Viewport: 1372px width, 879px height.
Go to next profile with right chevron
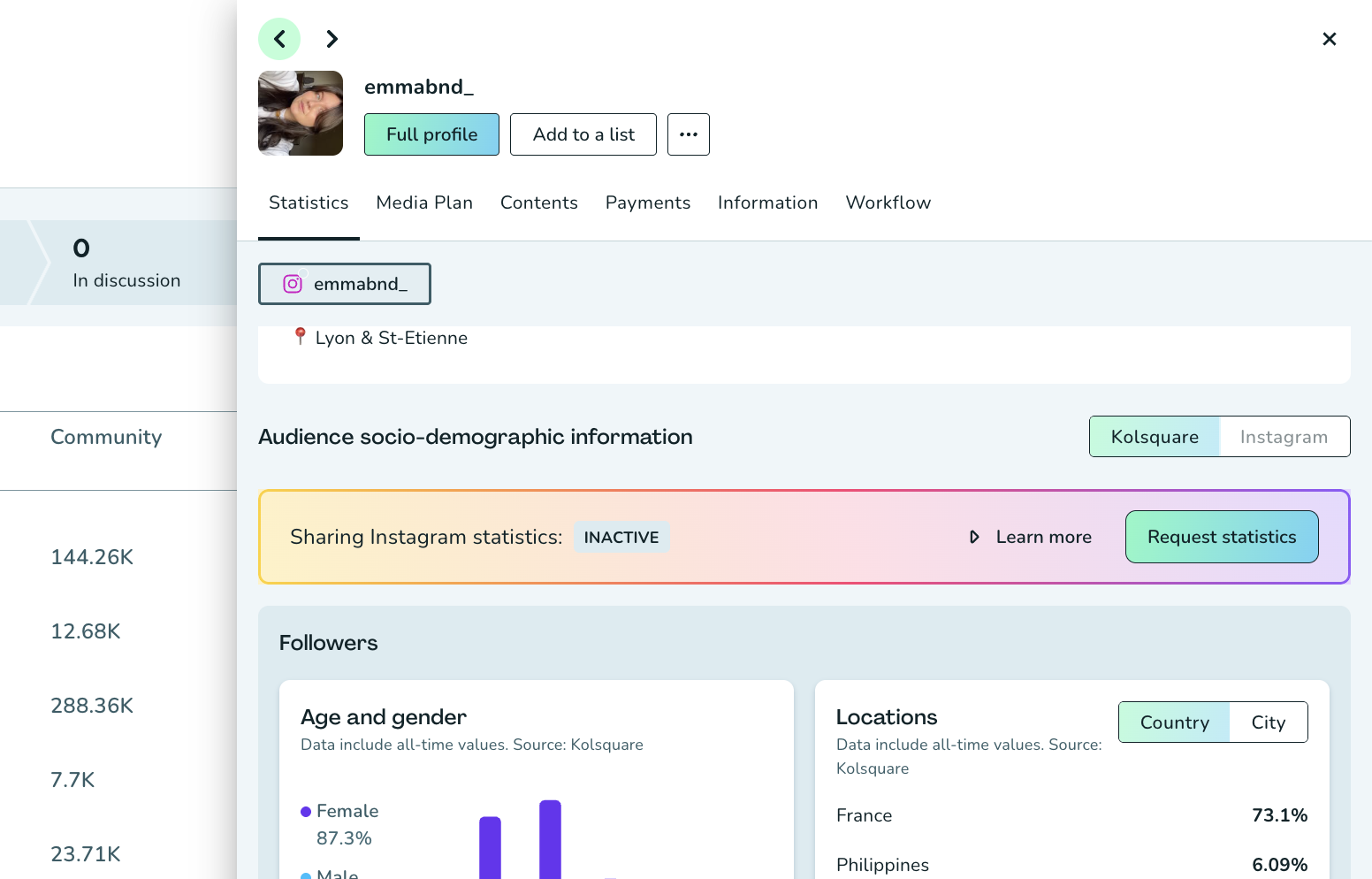pos(332,39)
